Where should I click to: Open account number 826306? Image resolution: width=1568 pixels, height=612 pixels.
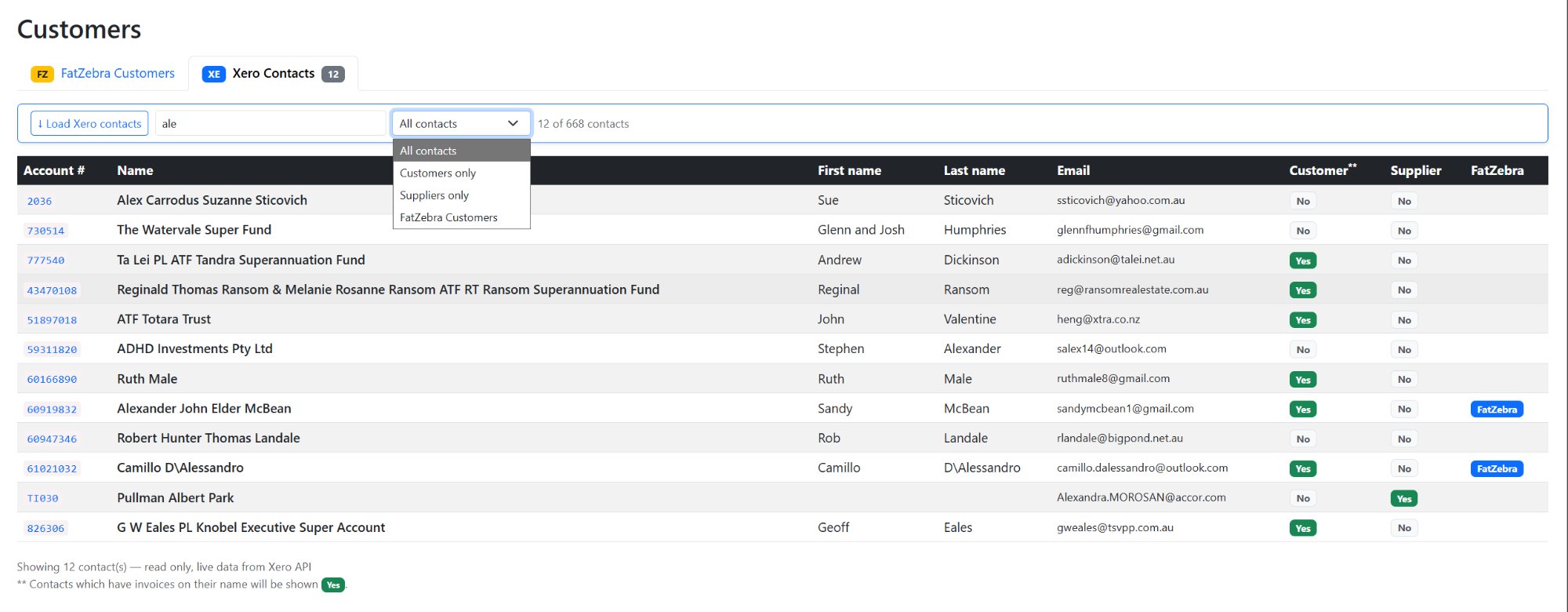point(45,528)
